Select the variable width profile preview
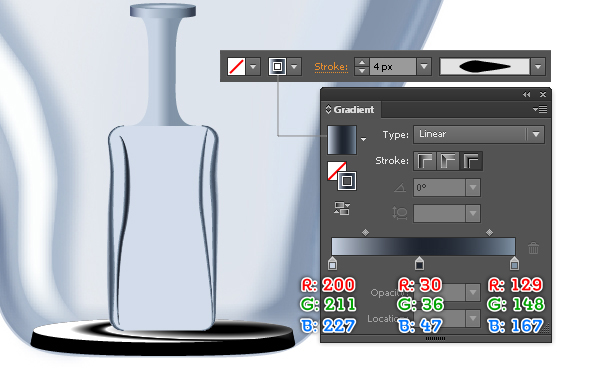This screenshot has height=368, width=600. coord(484,67)
